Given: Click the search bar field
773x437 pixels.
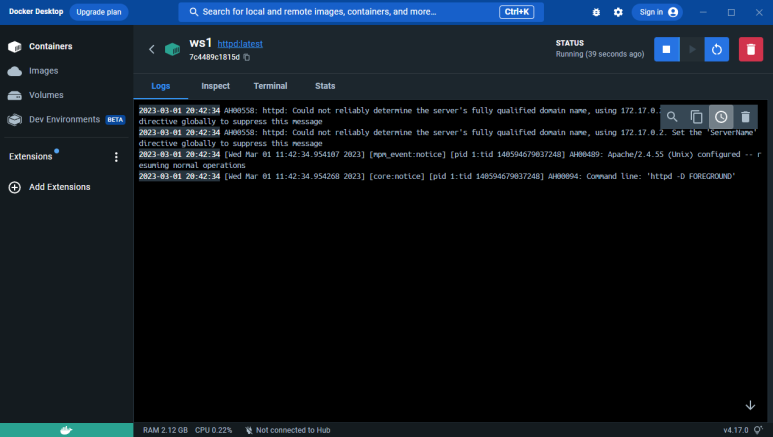Looking at the screenshot, I should (361, 12).
